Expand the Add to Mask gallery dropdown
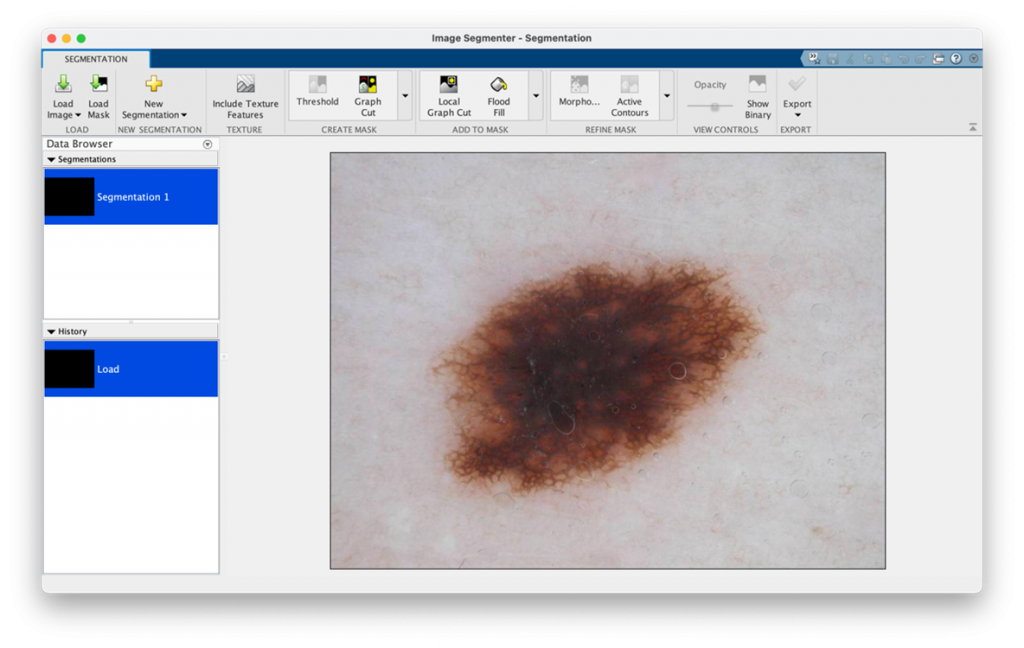Screen dimensions: 1024x648 pos(536,96)
